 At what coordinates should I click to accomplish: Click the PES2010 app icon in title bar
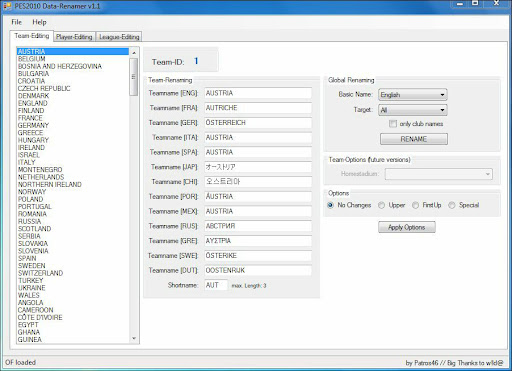pyautogui.click(x=7, y=6)
